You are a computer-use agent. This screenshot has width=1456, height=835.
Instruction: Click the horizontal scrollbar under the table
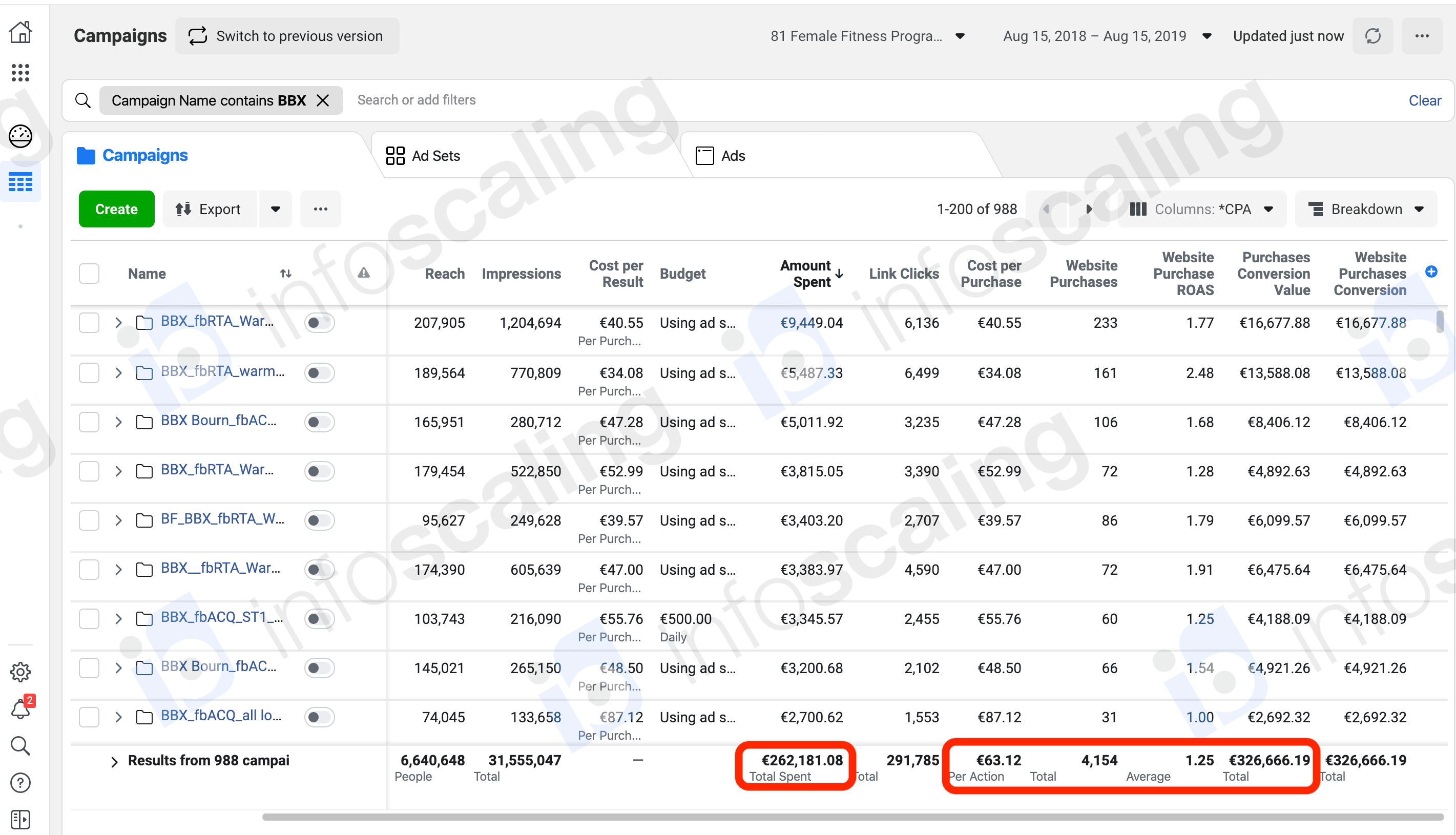(852, 817)
